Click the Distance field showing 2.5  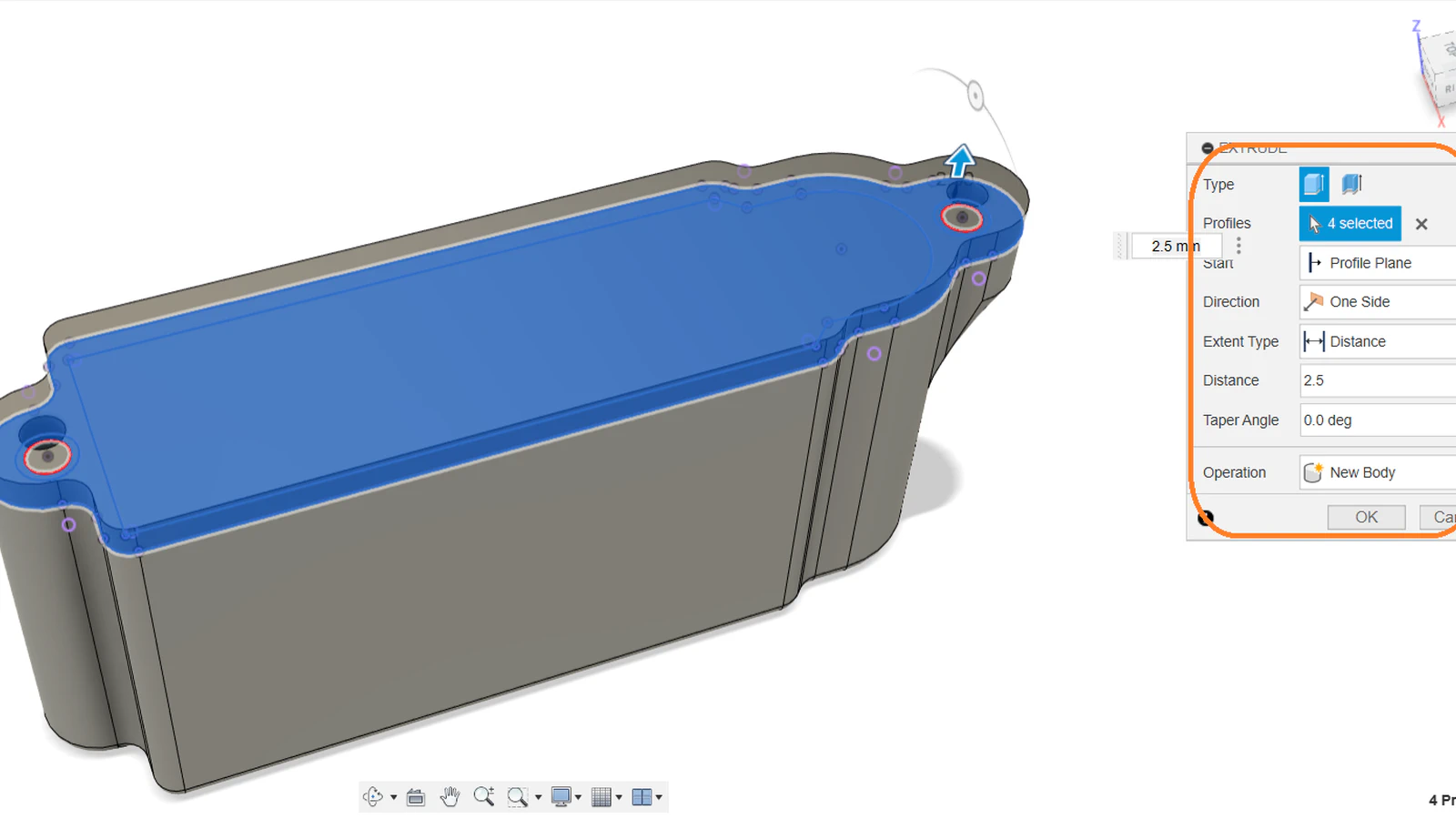pyautogui.click(x=1378, y=380)
